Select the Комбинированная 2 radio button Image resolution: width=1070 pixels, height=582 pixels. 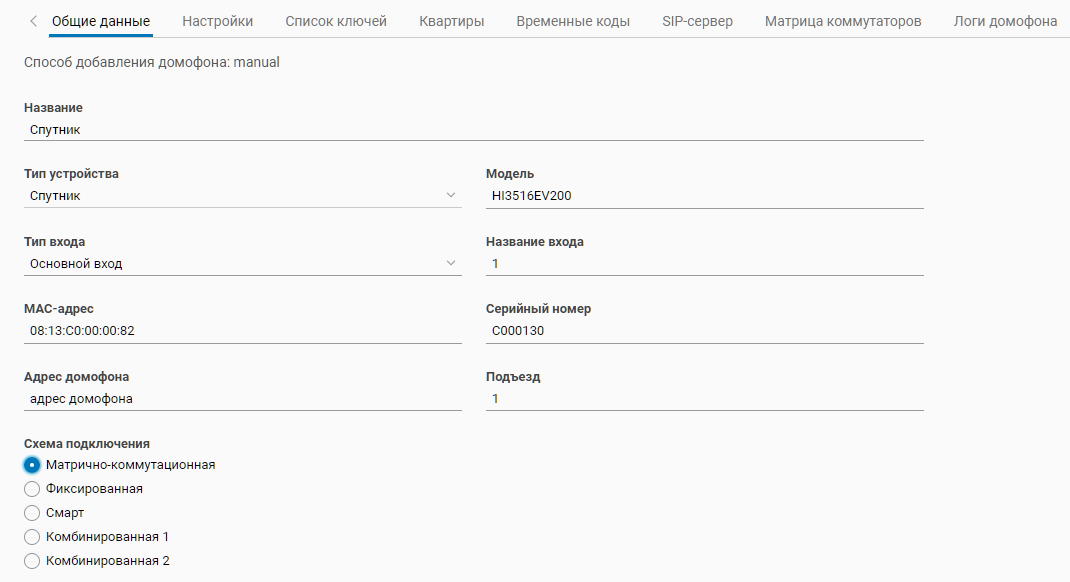pyautogui.click(x=32, y=561)
